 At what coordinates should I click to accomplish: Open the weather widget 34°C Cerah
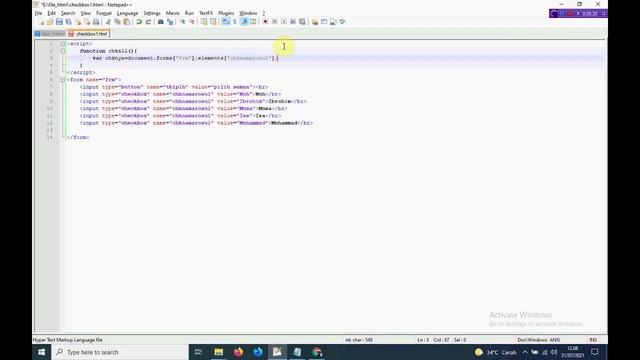pyautogui.click(x=496, y=352)
